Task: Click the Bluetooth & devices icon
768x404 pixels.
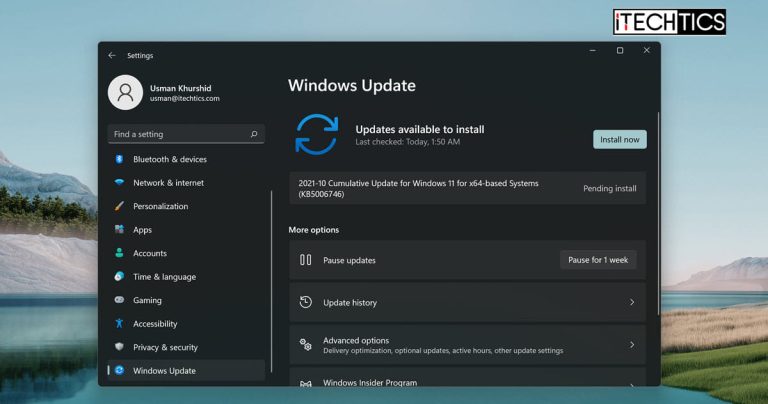Action: pos(119,159)
